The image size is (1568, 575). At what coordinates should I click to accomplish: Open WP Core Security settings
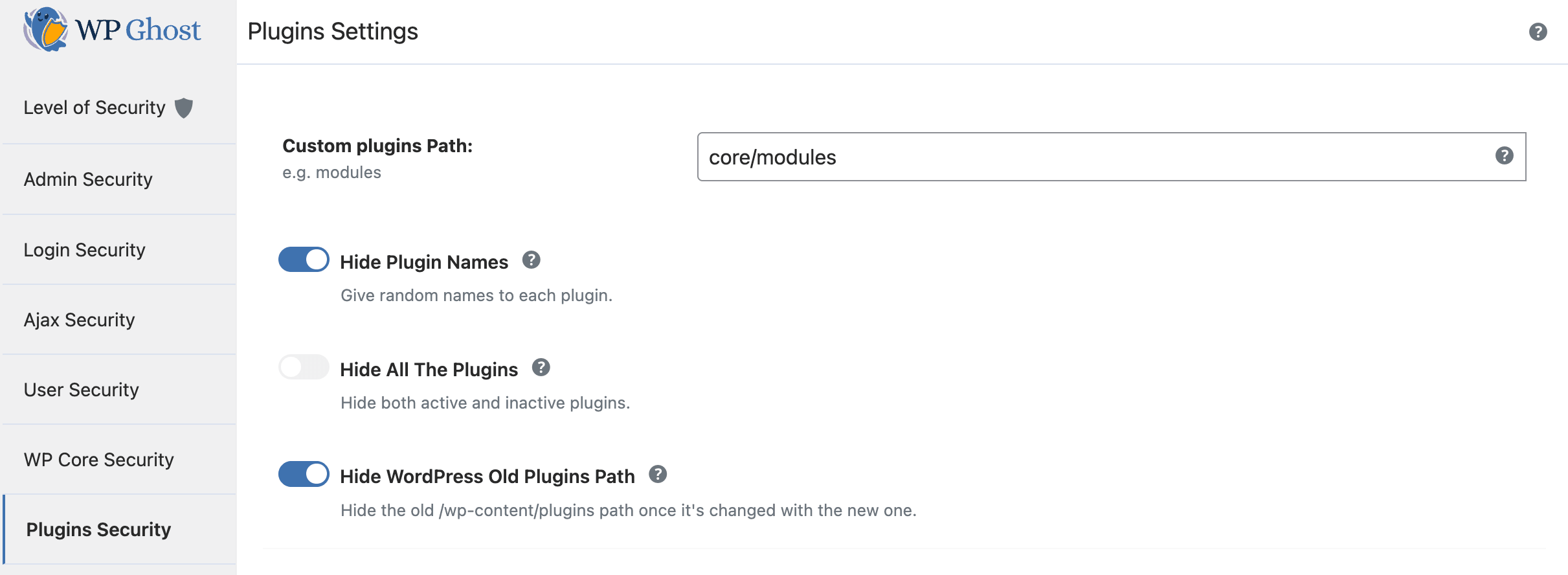(98, 460)
